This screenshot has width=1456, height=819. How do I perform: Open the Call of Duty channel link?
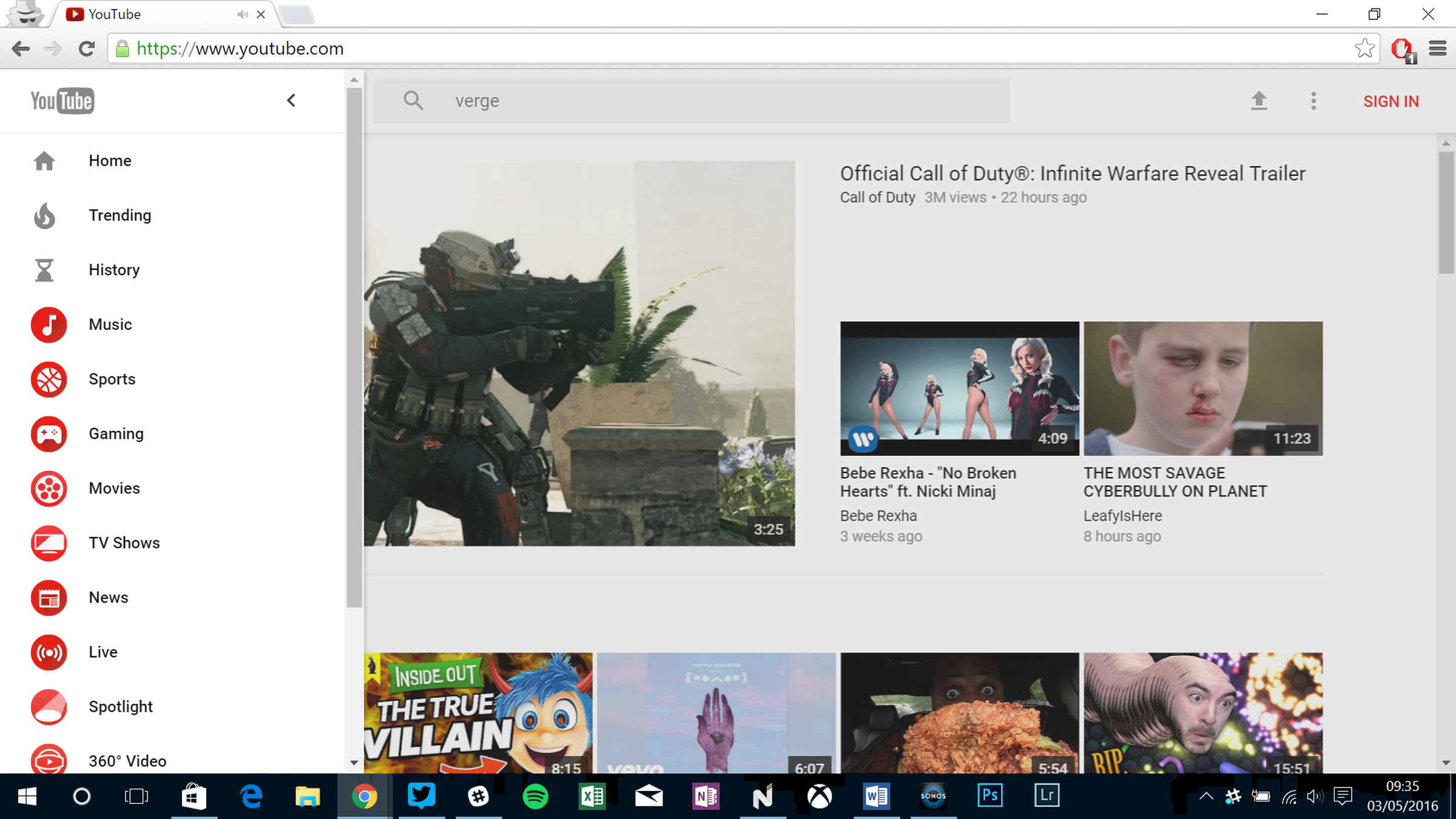tap(877, 198)
